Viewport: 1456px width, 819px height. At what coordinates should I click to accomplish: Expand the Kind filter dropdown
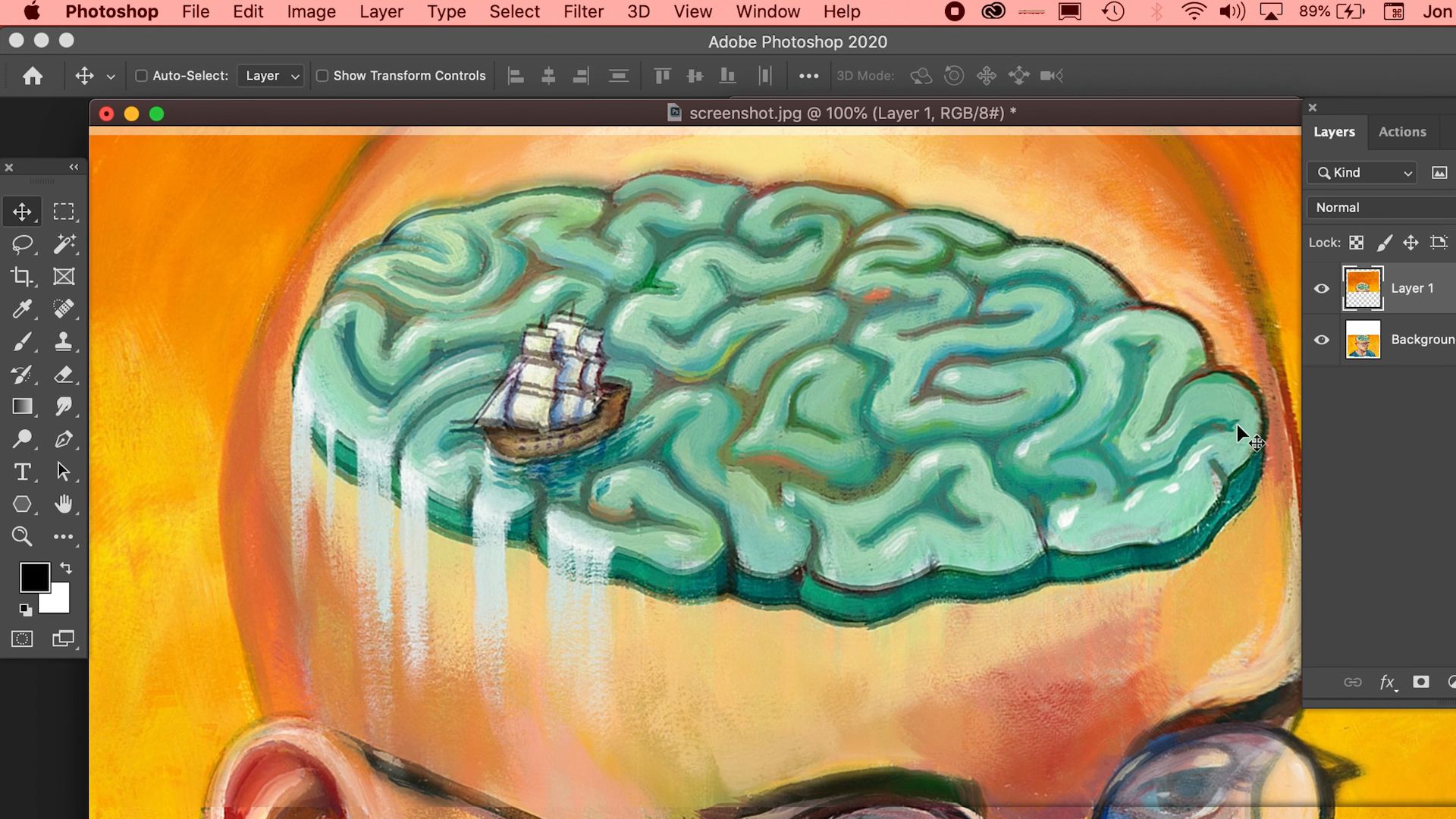pos(1363,173)
